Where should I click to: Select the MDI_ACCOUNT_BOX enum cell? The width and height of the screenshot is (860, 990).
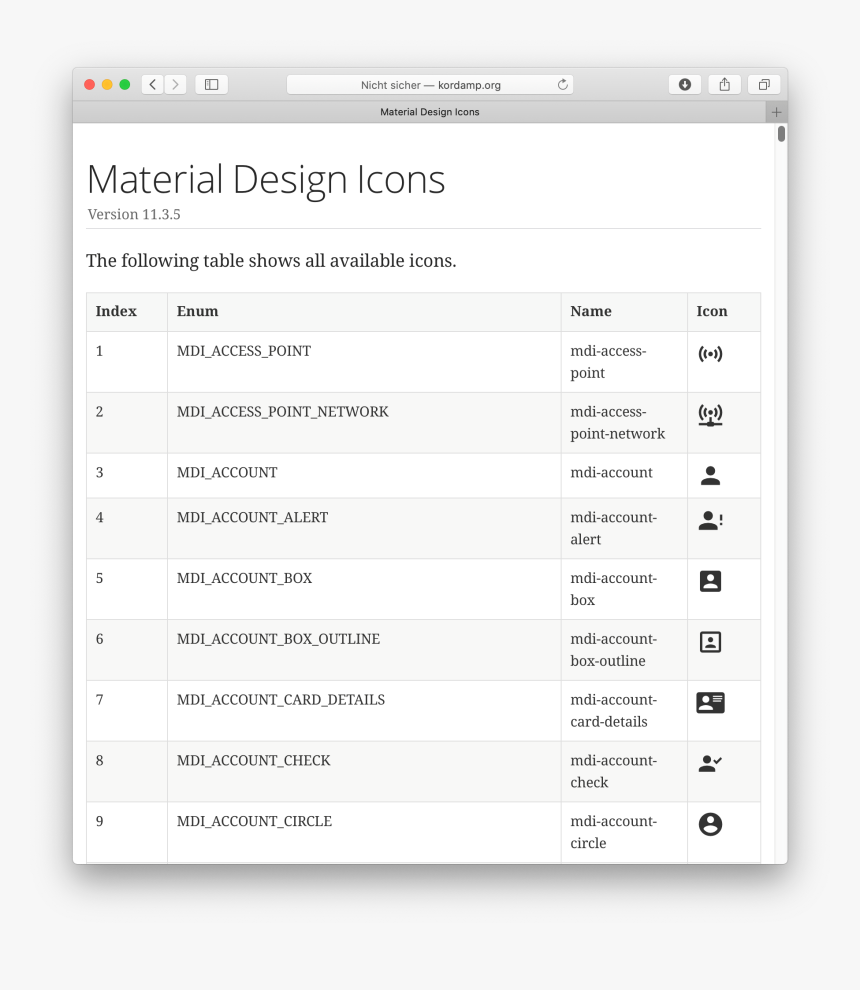click(x=364, y=589)
